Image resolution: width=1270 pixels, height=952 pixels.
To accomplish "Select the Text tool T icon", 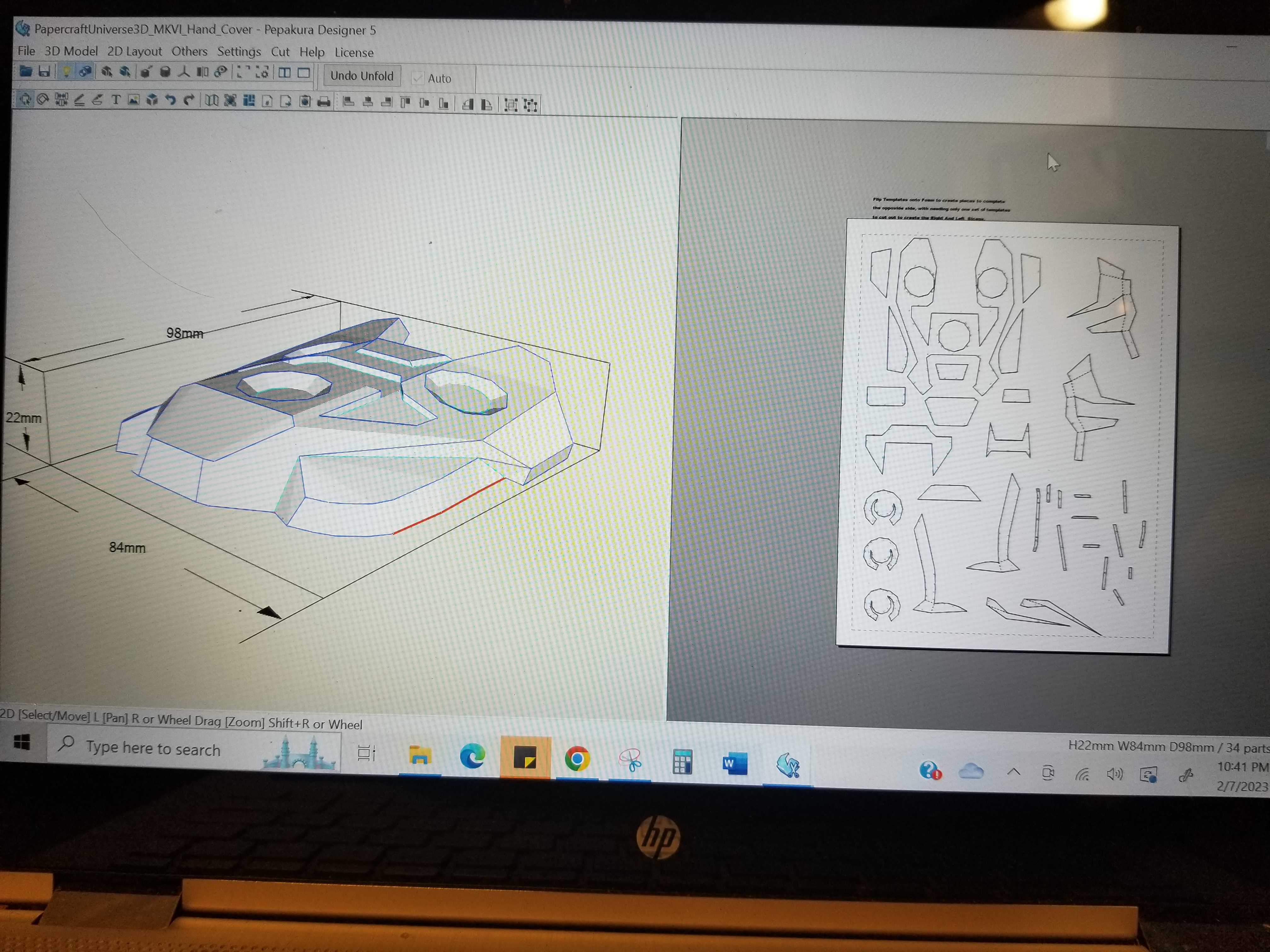I will (116, 100).
